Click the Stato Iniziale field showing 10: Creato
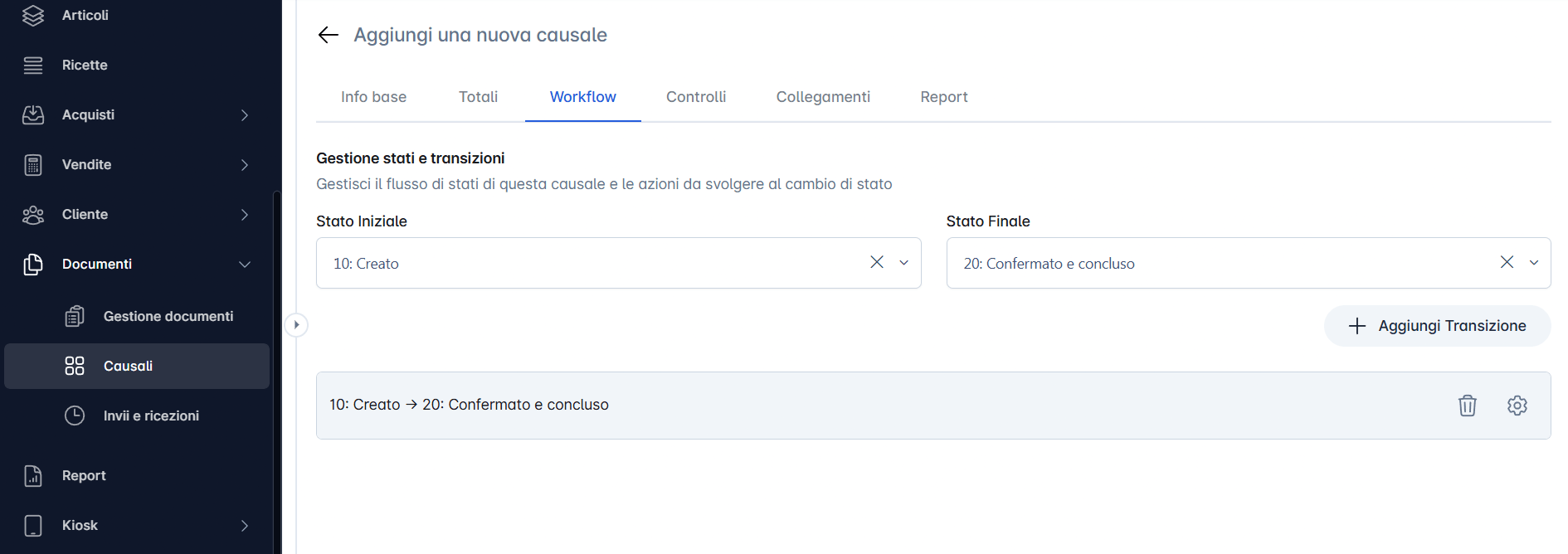 [619, 263]
